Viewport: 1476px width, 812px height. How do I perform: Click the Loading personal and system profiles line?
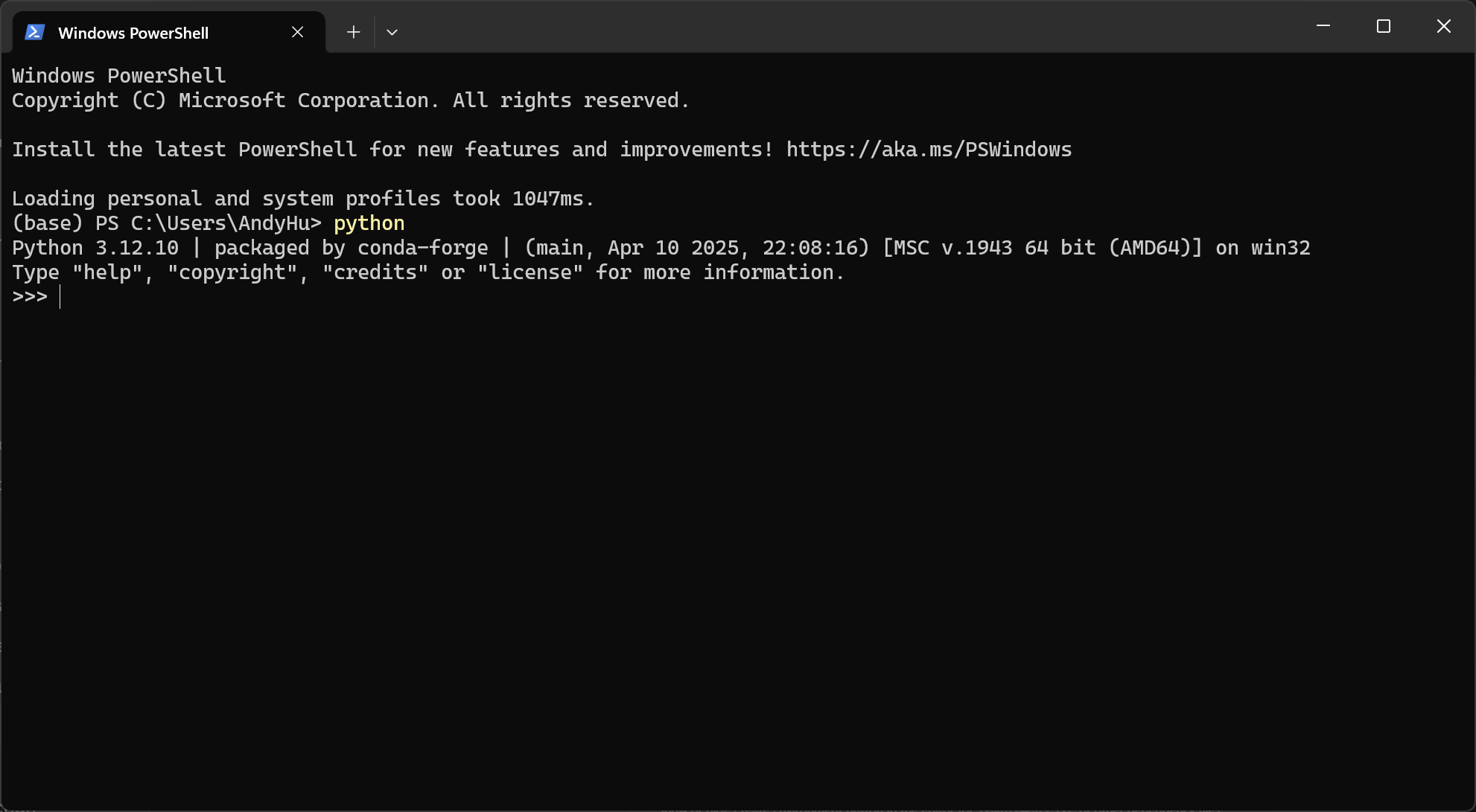tap(303, 199)
